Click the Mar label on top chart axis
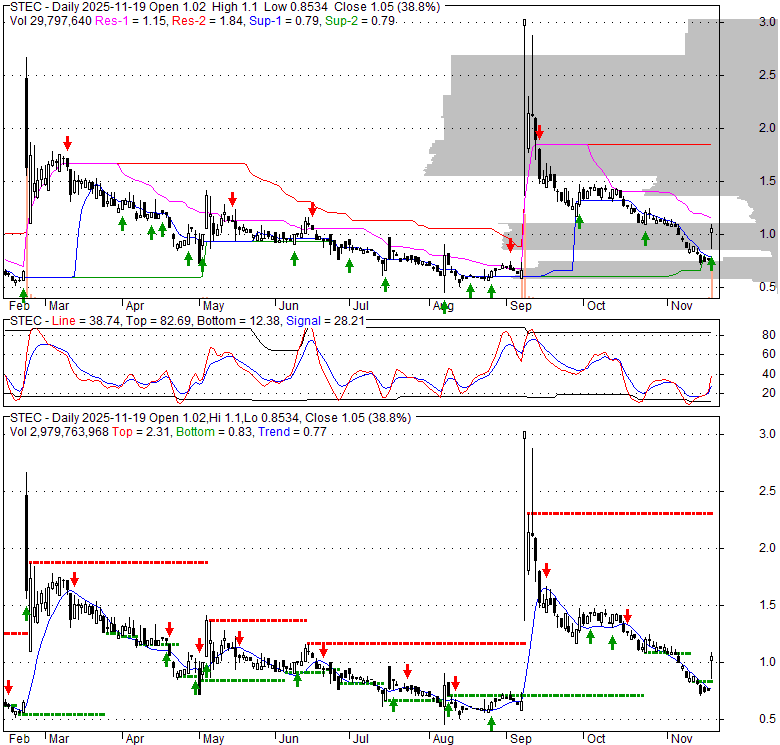Viewport: 780px width, 745px height. [59, 306]
